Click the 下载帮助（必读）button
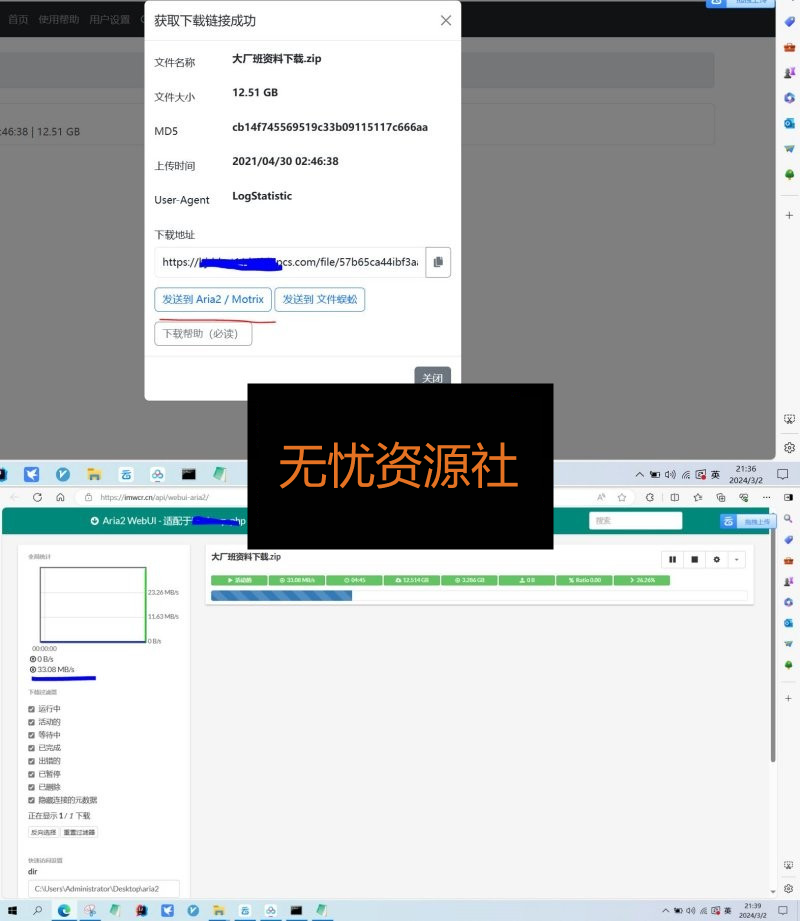Viewport: 800px width, 921px height. 203,333
